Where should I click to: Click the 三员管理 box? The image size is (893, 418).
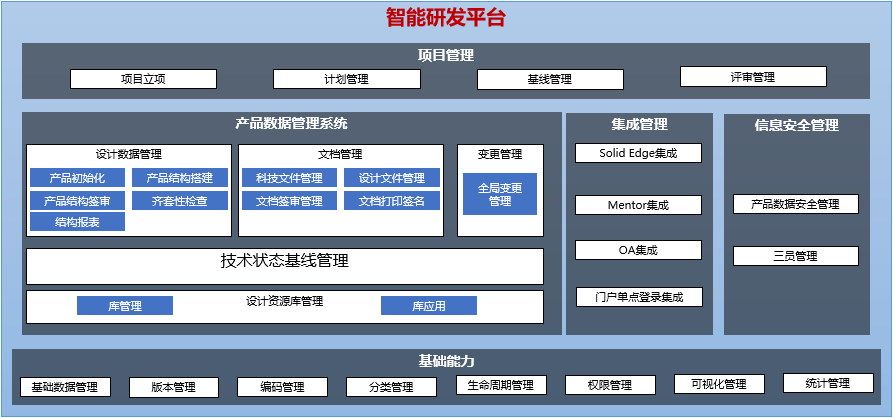[796, 256]
